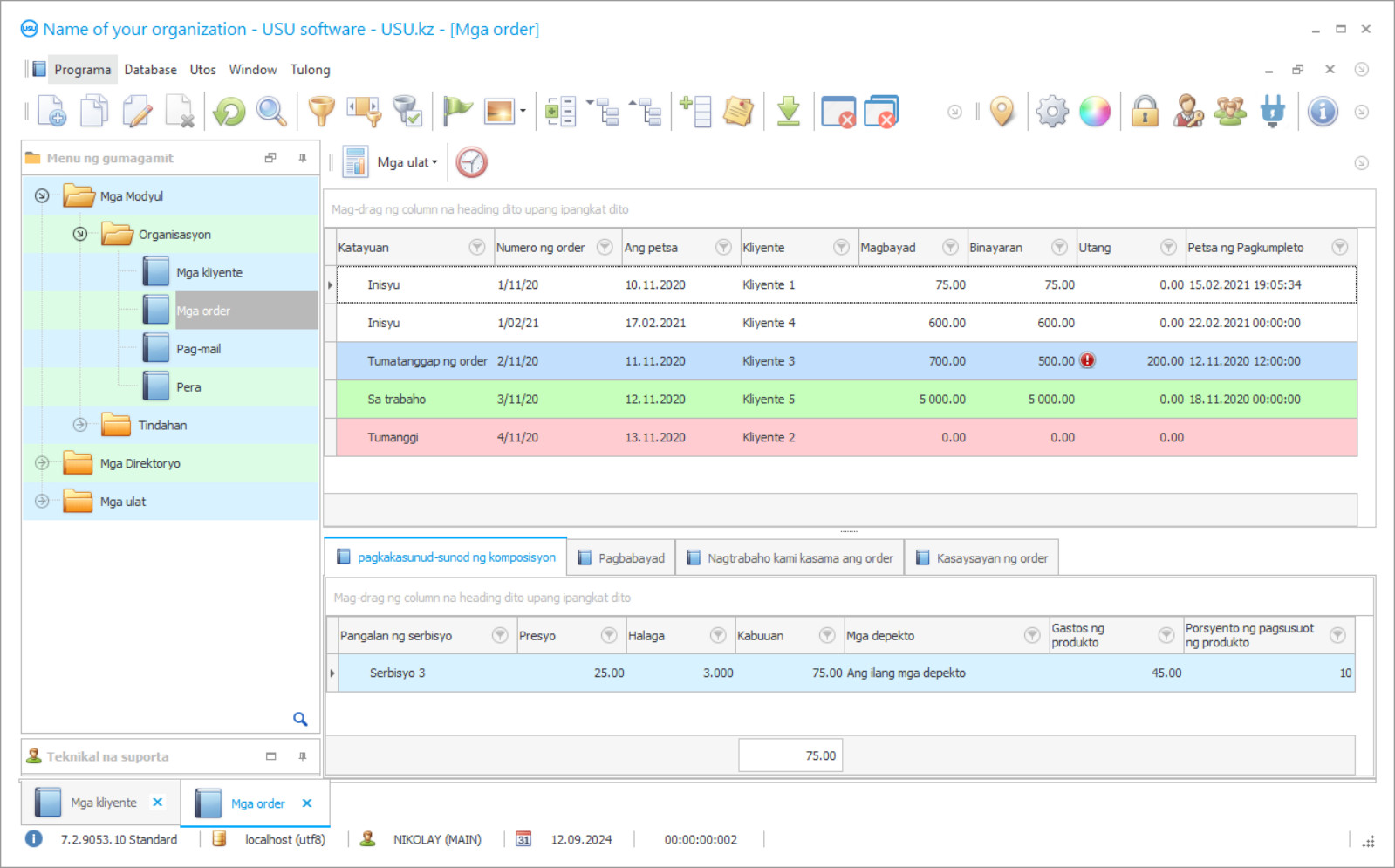Click the delete record icon

[x=180, y=112]
